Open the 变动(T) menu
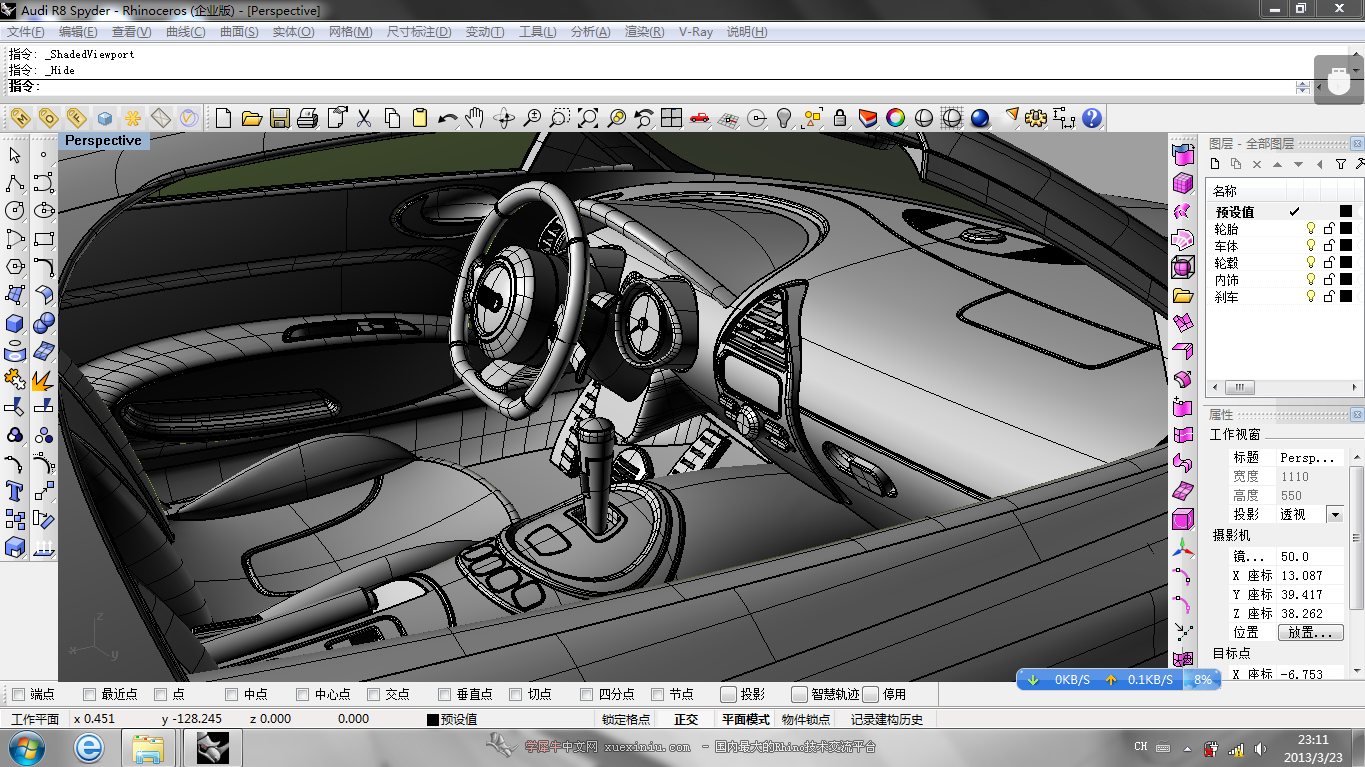The height and width of the screenshot is (767, 1365). (x=484, y=32)
